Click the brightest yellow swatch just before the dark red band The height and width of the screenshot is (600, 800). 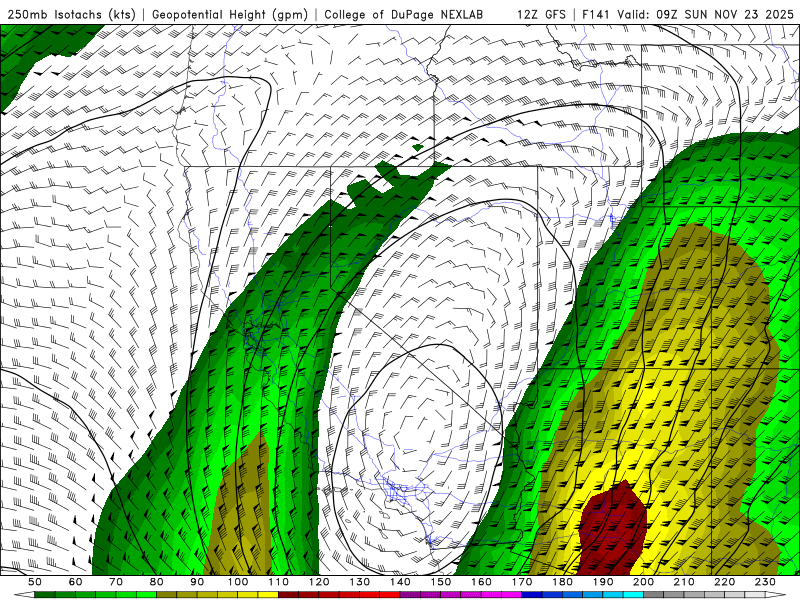[268, 595]
